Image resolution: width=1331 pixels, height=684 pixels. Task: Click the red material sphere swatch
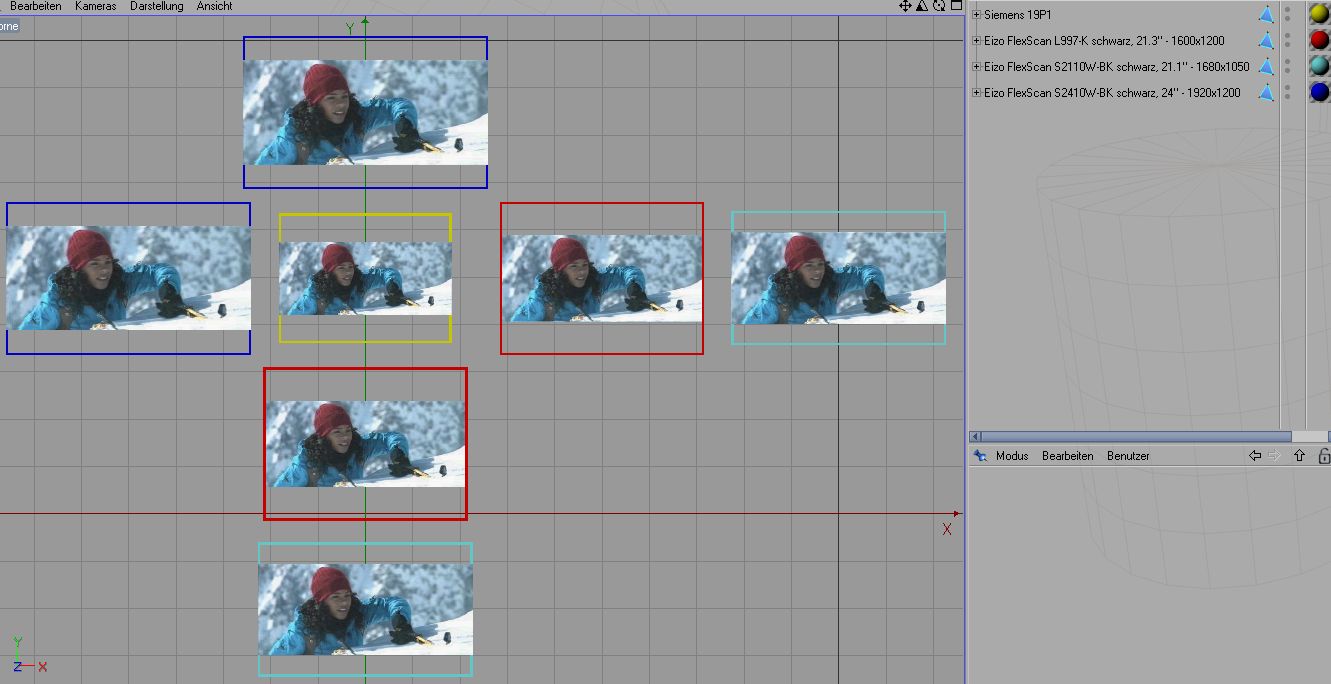[x=1319, y=40]
